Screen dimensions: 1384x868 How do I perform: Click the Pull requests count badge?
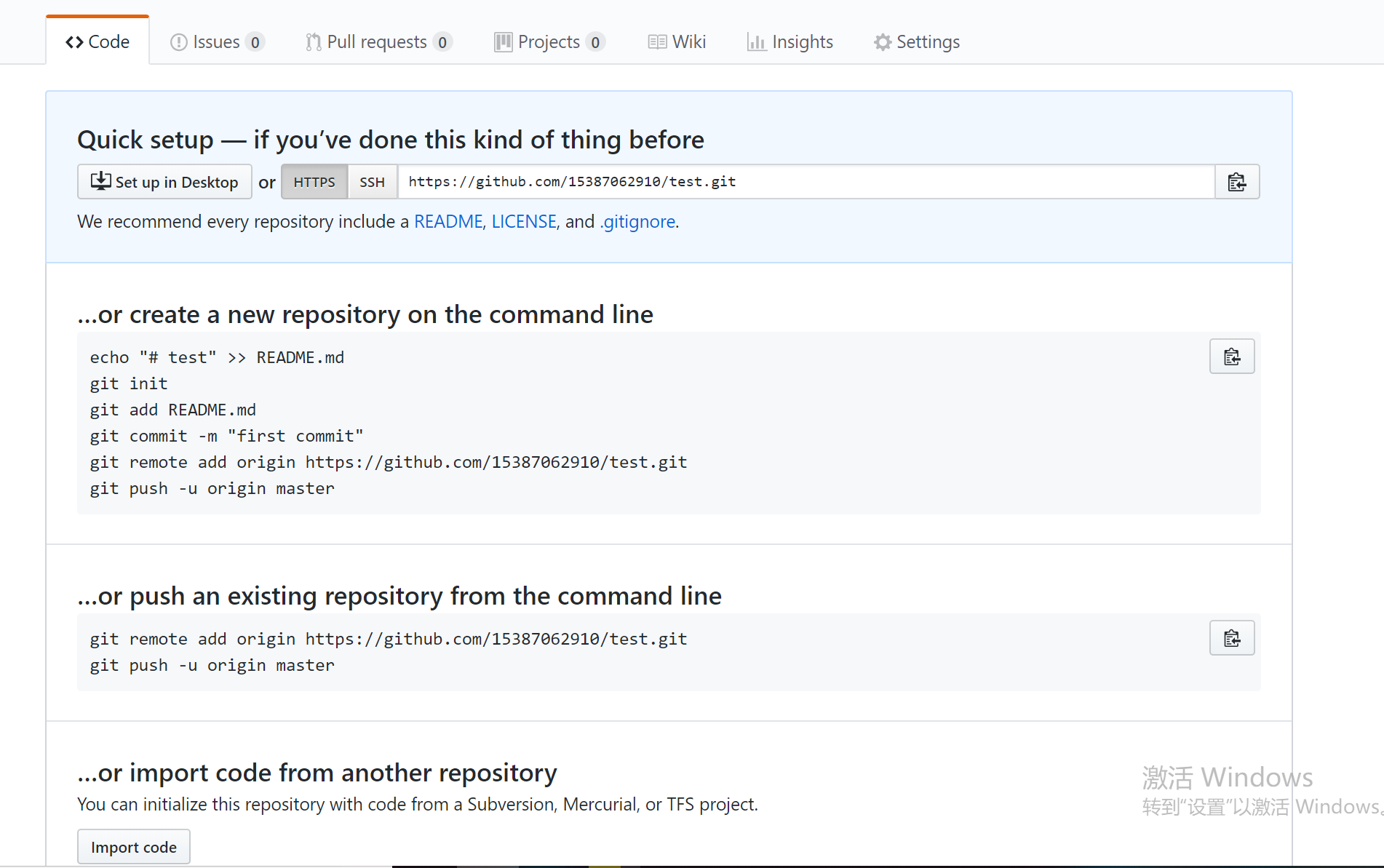pos(442,42)
